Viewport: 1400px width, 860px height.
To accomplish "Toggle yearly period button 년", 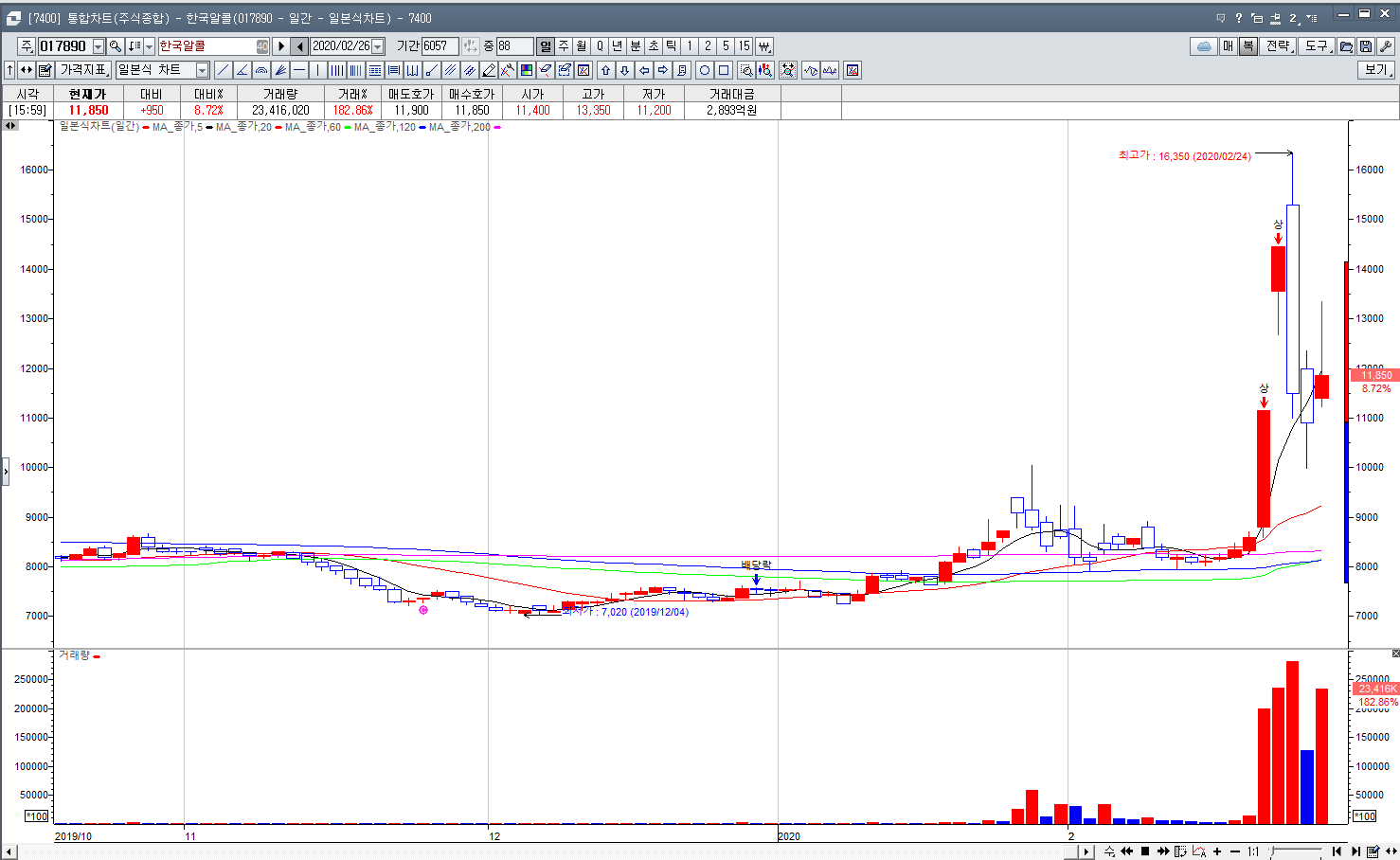I will tap(618, 45).
